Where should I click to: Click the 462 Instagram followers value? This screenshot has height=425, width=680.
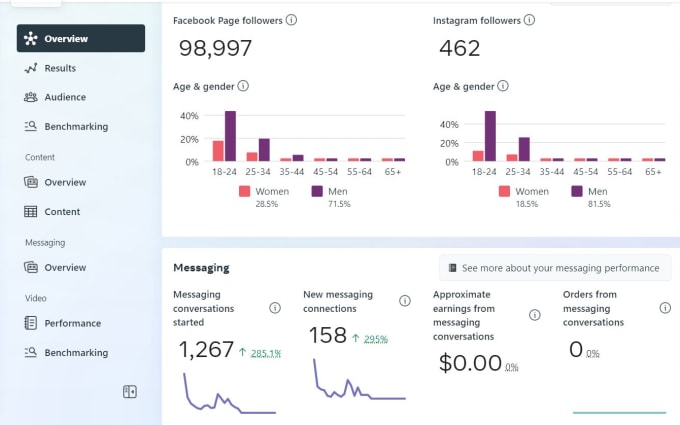pos(460,48)
